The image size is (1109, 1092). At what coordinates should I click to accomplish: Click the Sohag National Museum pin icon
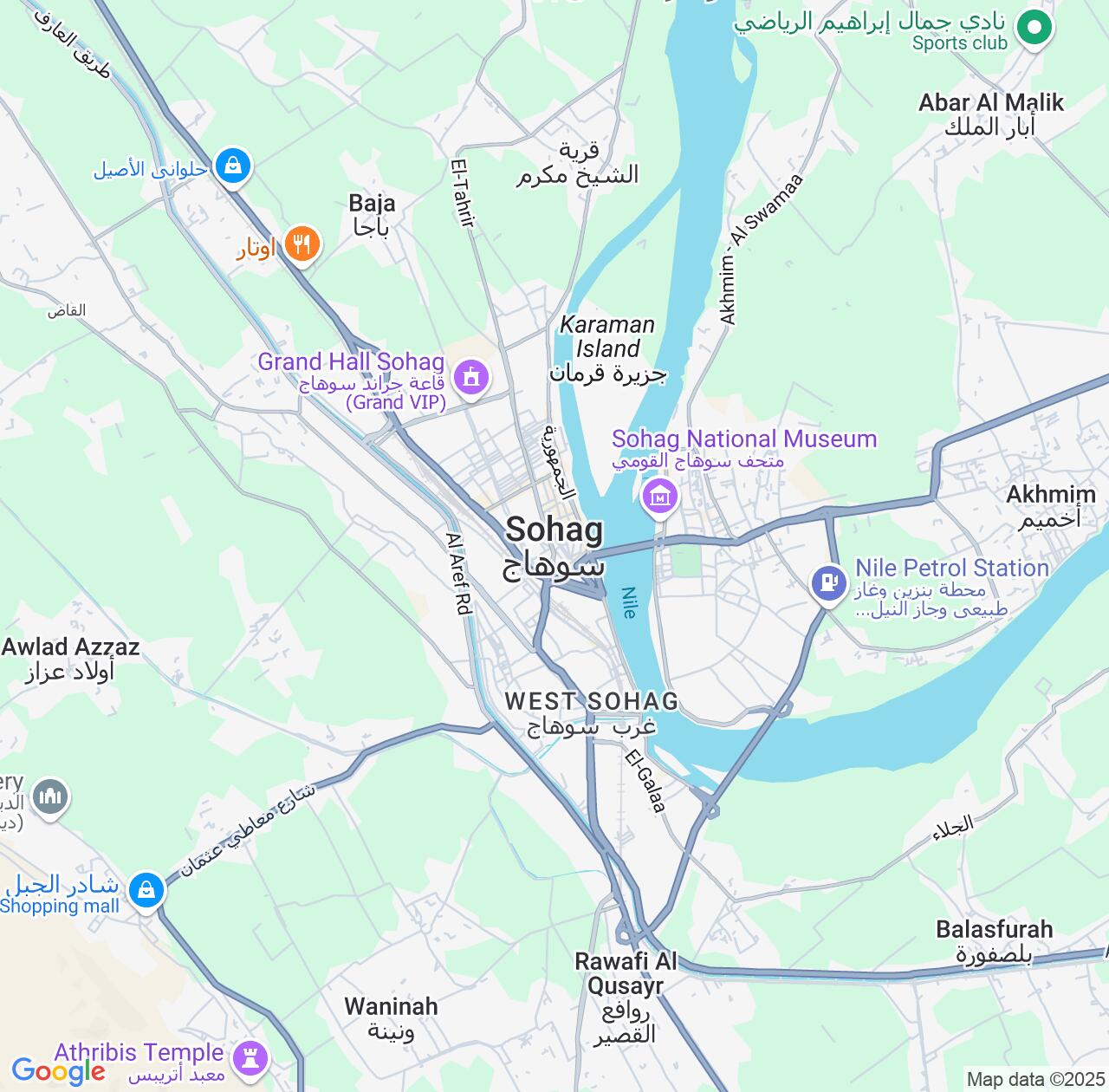[660, 497]
